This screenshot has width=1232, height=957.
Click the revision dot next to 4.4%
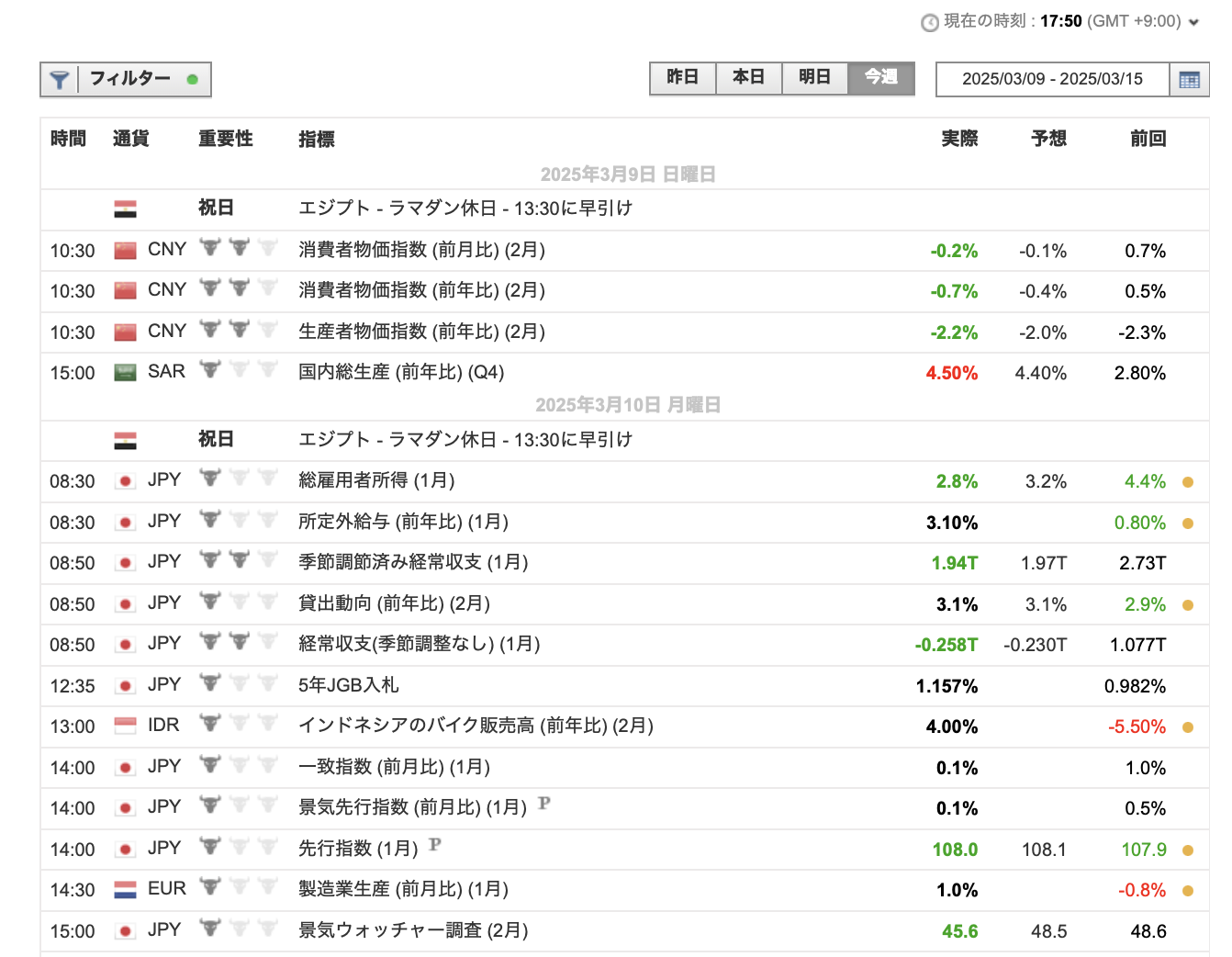1188,482
